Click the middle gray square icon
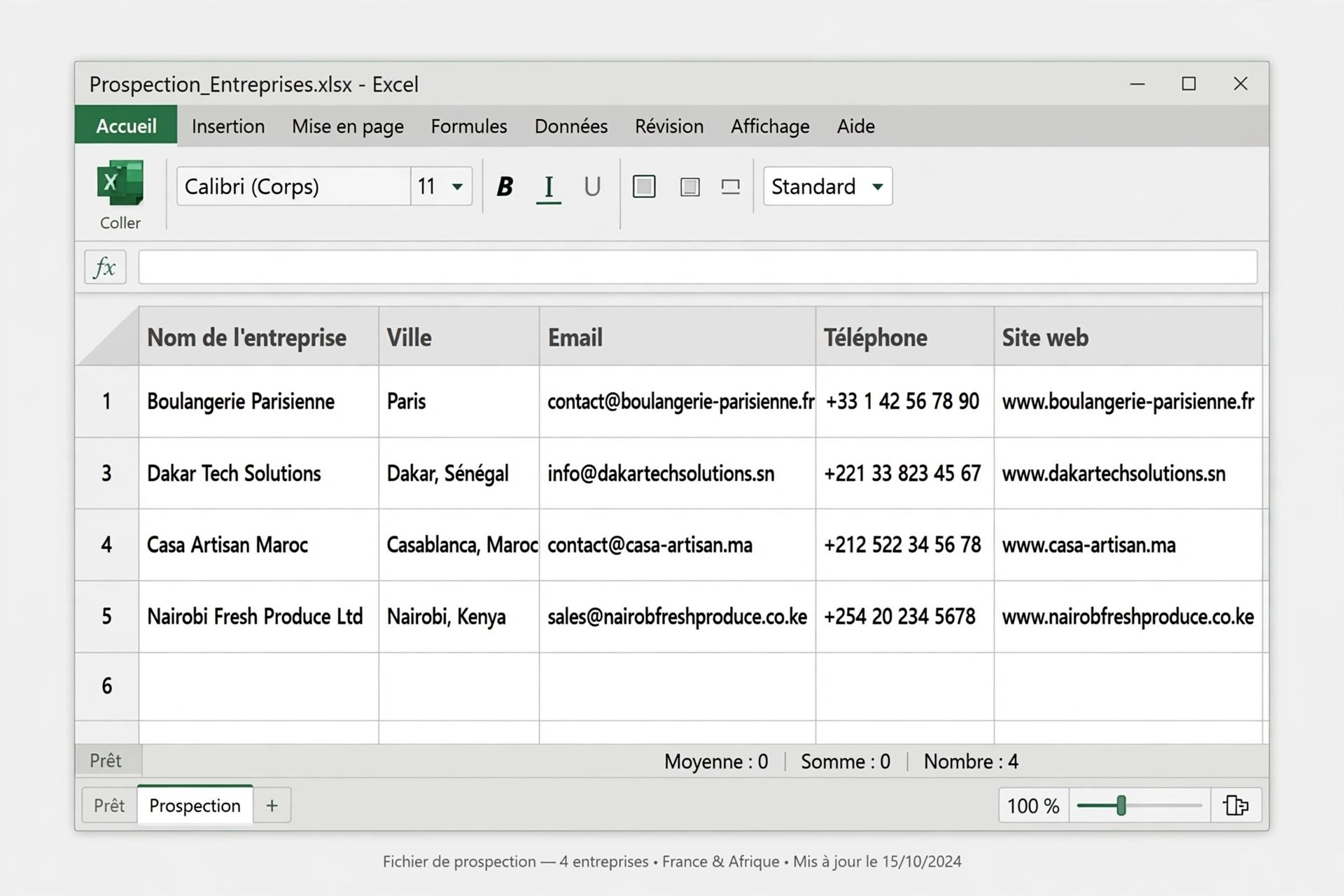This screenshot has width=1344, height=896. (x=689, y=187)
